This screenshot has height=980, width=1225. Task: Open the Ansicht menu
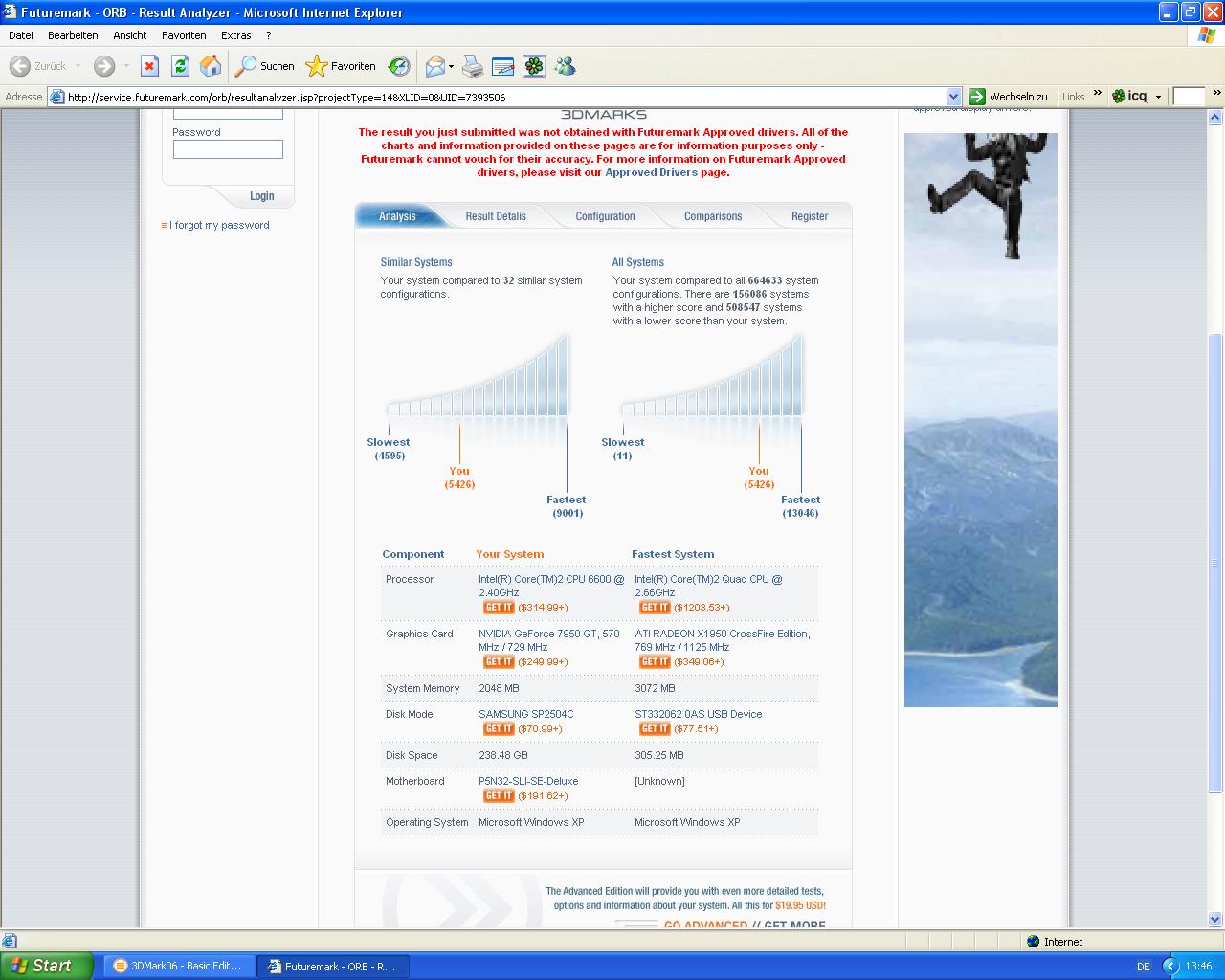130,35
